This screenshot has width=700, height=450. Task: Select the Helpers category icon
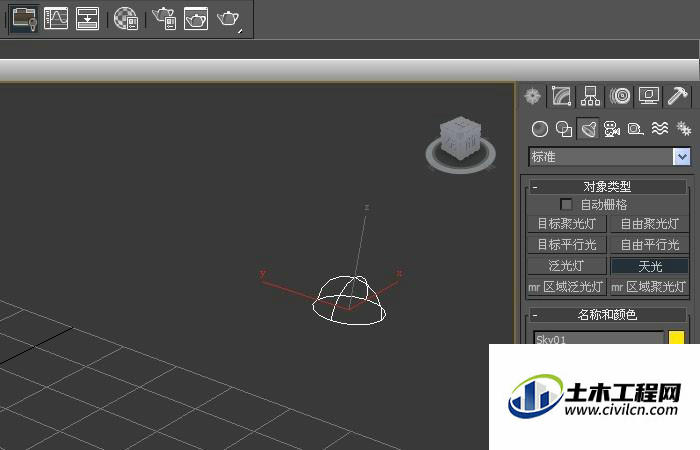click(x=635, y=129)
